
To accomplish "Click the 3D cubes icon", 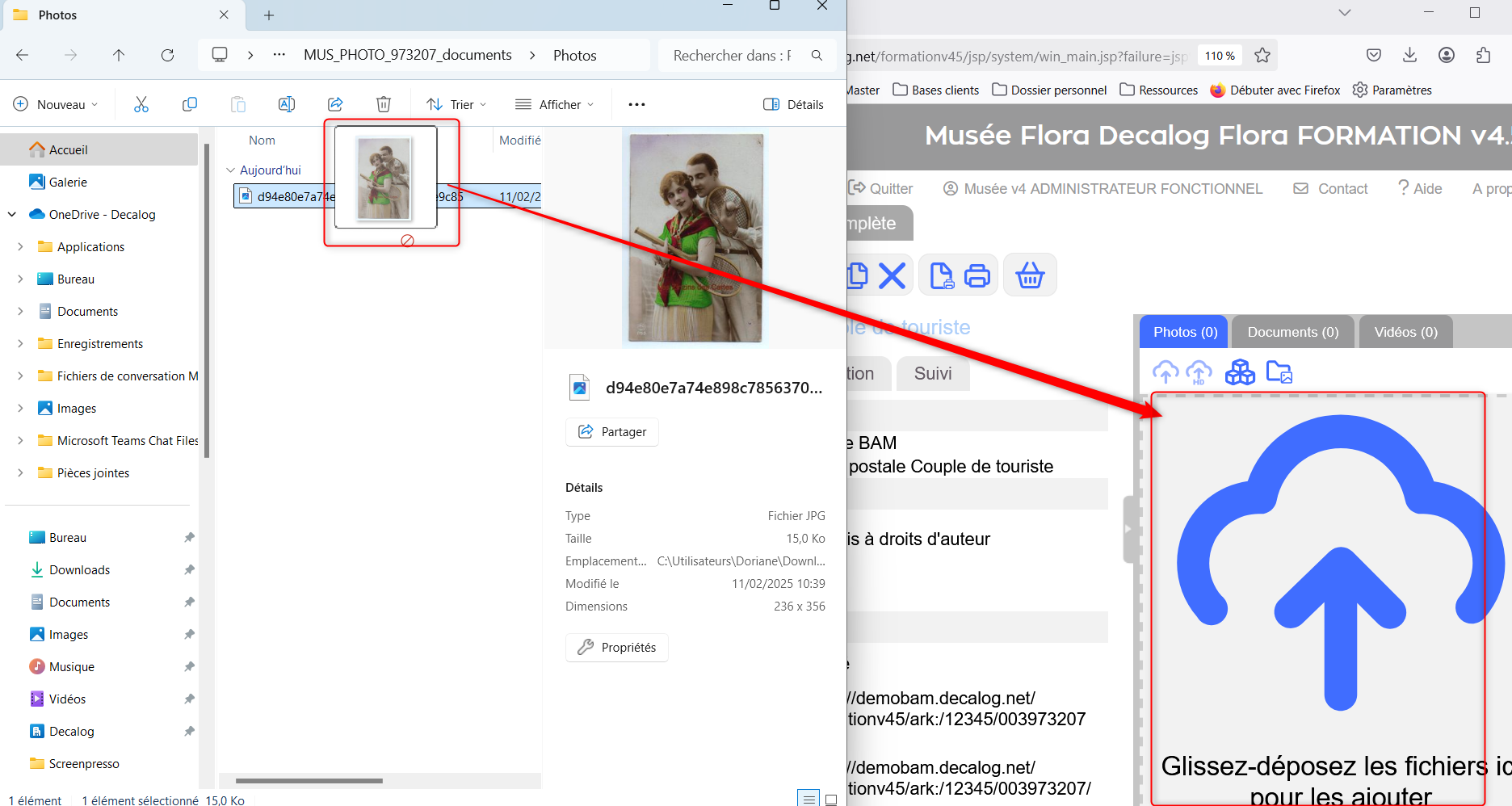I will point(1240,372).
